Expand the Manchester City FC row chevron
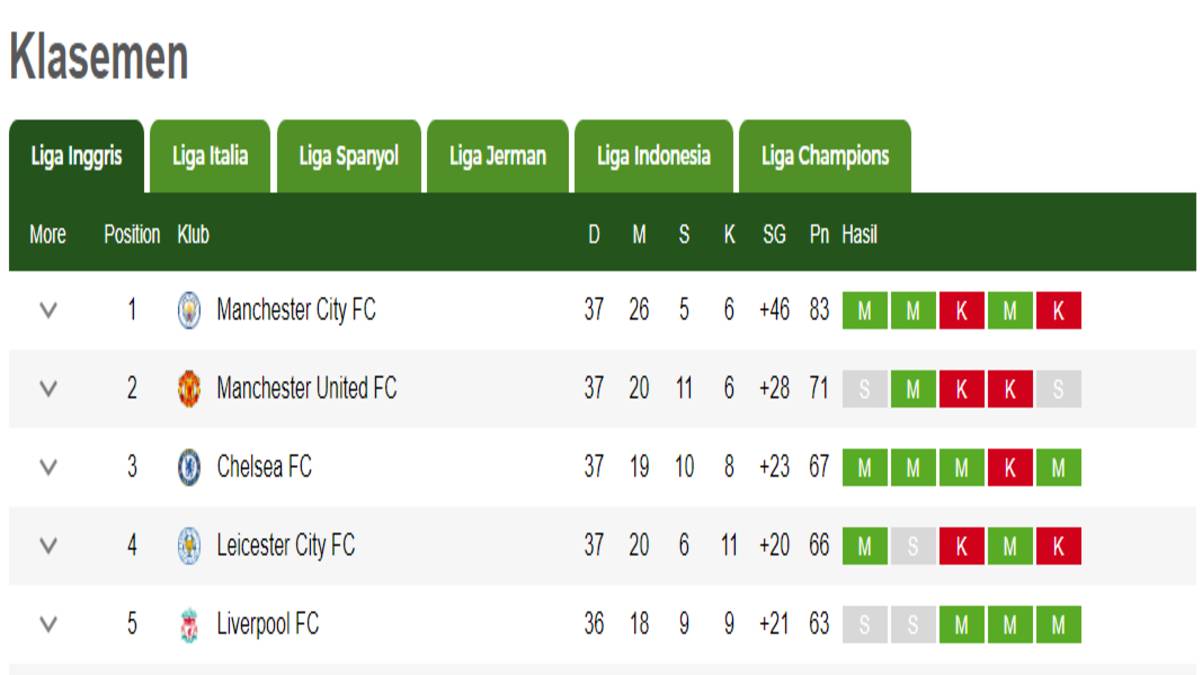The image size is (1200, 675). point(48,311)
